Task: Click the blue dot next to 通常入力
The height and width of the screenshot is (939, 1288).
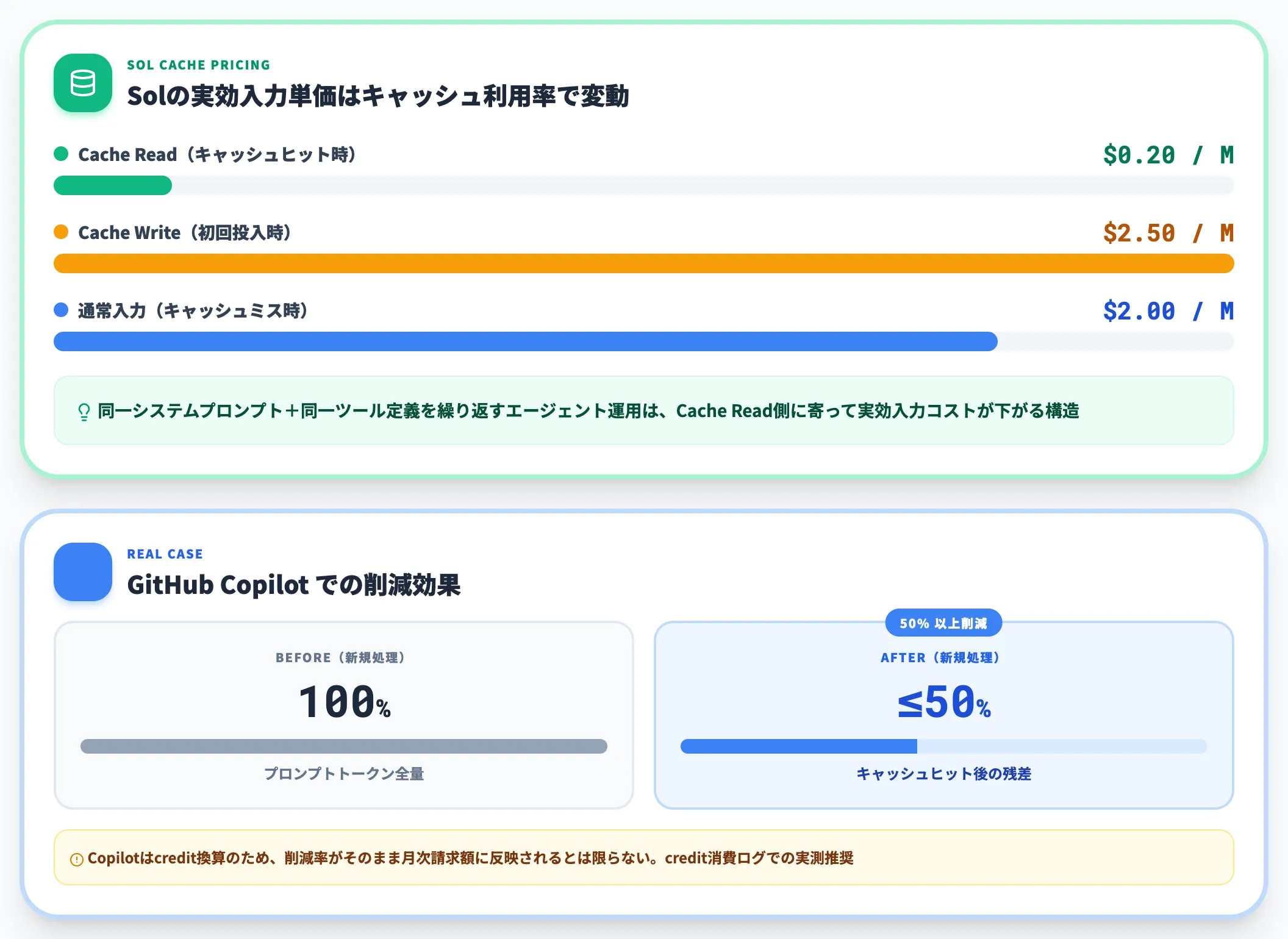Action: [61, 310]
